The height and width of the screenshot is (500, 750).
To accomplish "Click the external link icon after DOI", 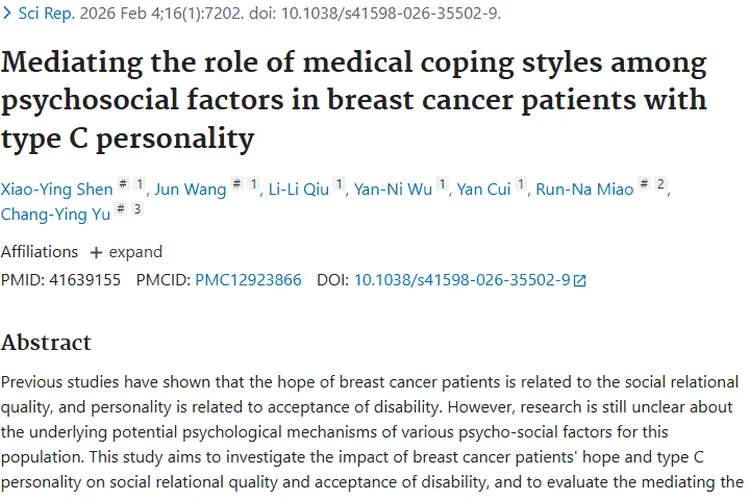I will 580,281.
